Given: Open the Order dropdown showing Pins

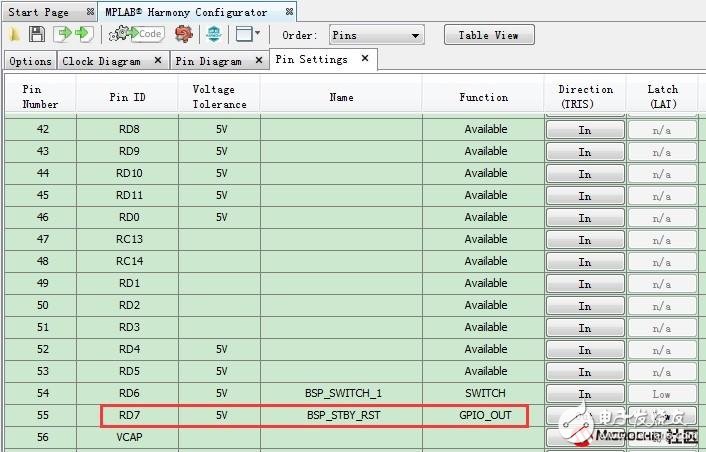Looking at the screenshot, I should tap(375, 35).
